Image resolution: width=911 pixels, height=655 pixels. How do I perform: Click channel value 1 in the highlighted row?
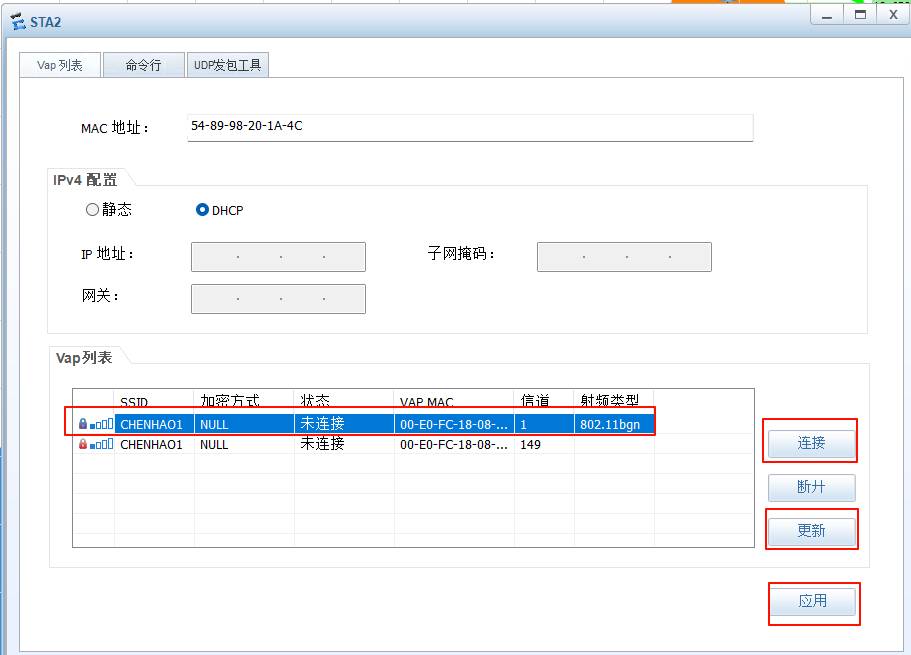coord(523,425)
